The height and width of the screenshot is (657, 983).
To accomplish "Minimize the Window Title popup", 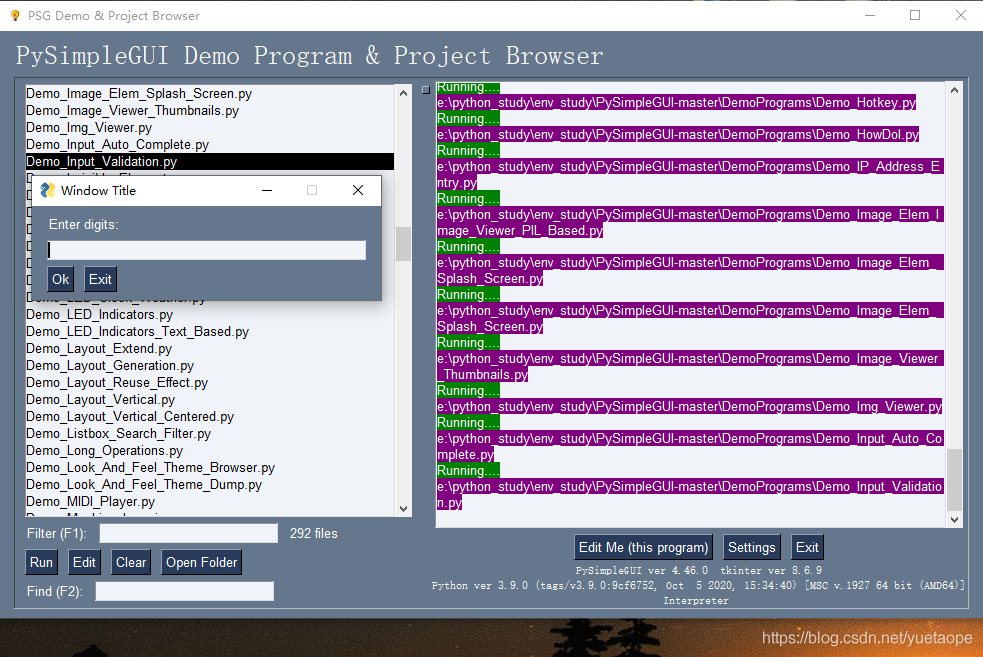I will 267,191.
